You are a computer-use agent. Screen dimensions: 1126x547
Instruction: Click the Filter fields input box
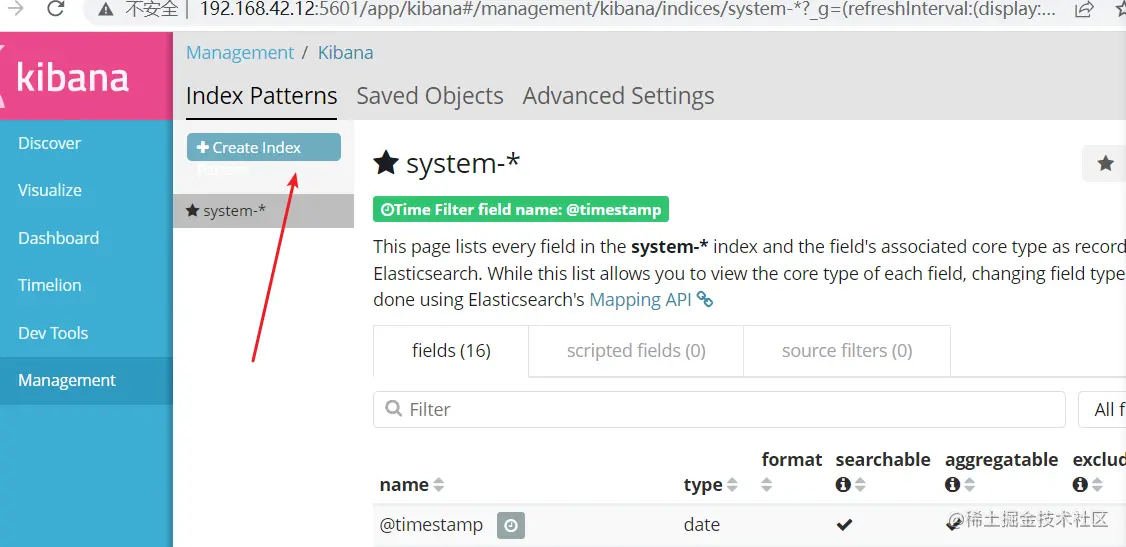(720, 409)
